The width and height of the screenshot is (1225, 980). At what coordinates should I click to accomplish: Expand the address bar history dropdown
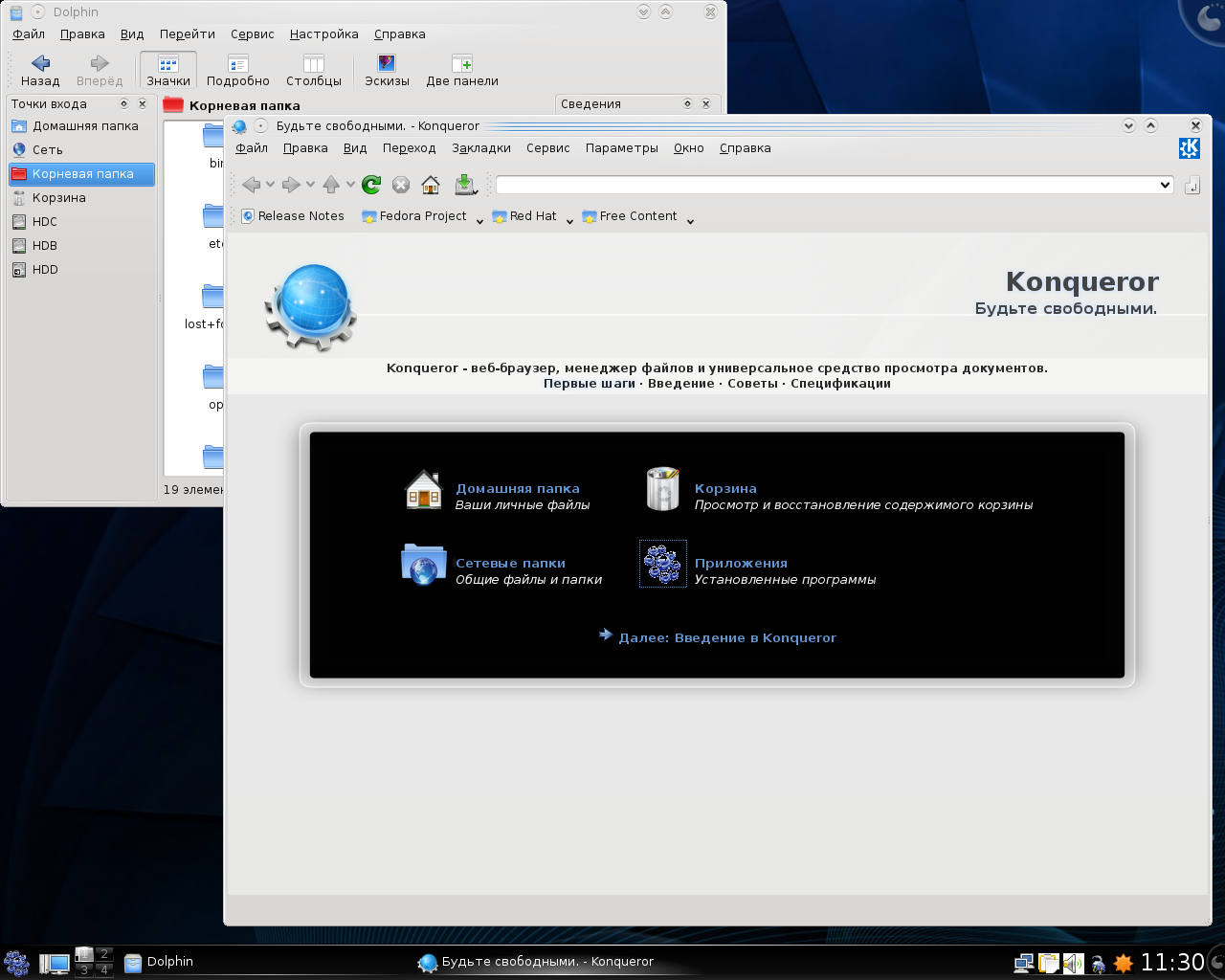click(1165, 185)
